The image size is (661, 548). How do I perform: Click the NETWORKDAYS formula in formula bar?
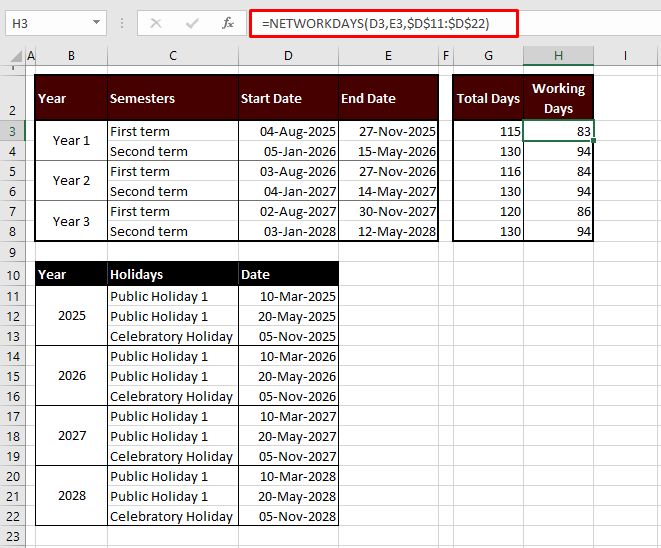coord(375,23)
